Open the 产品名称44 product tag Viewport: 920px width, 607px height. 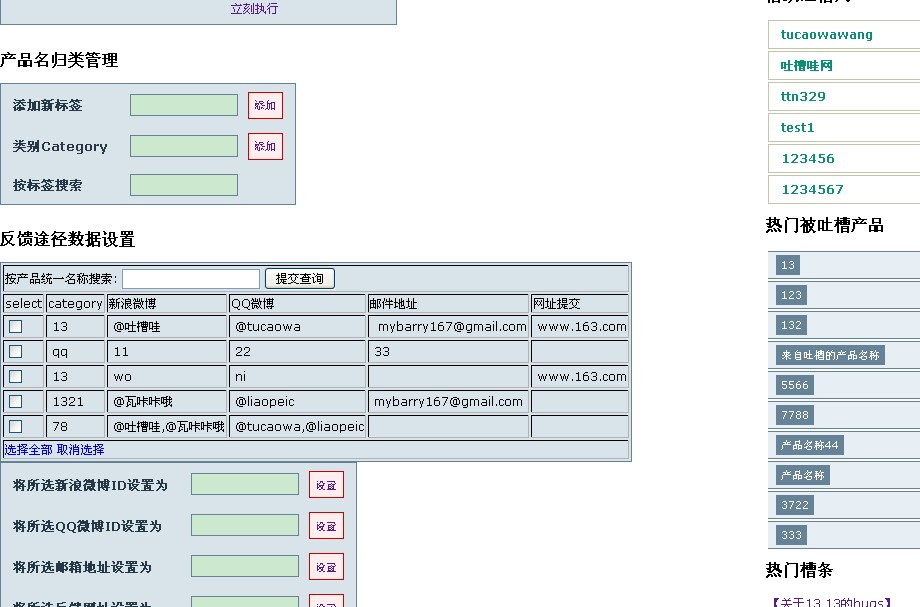pyautogui.click(x=809, y=445)
